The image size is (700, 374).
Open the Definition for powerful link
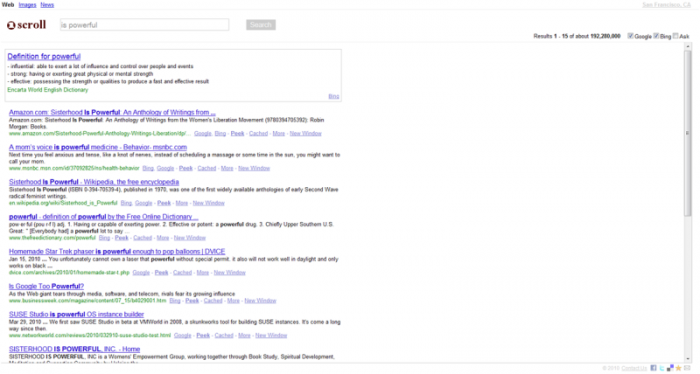click(44, 56)
